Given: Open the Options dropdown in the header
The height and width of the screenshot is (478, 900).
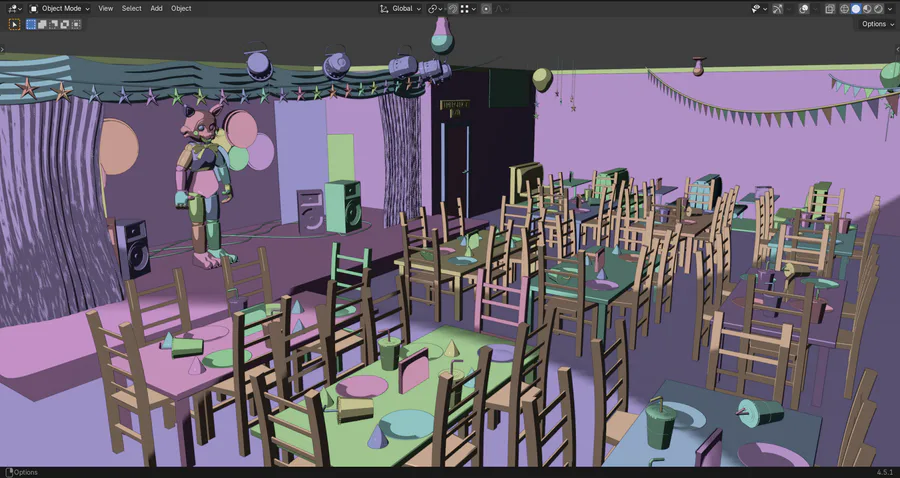Looking at the screenshot, I should 878,24.
